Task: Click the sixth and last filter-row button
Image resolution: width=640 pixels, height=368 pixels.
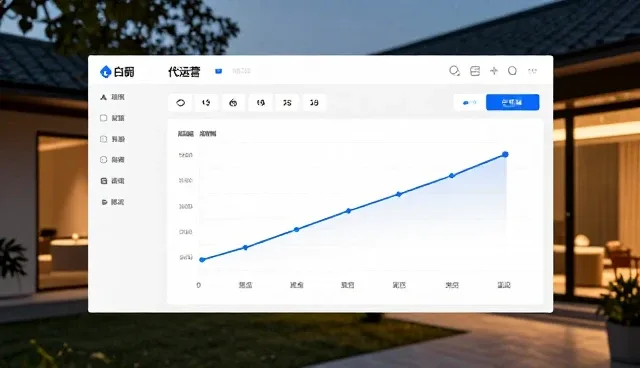Action: pyautogui.click(x=314, y=102)
